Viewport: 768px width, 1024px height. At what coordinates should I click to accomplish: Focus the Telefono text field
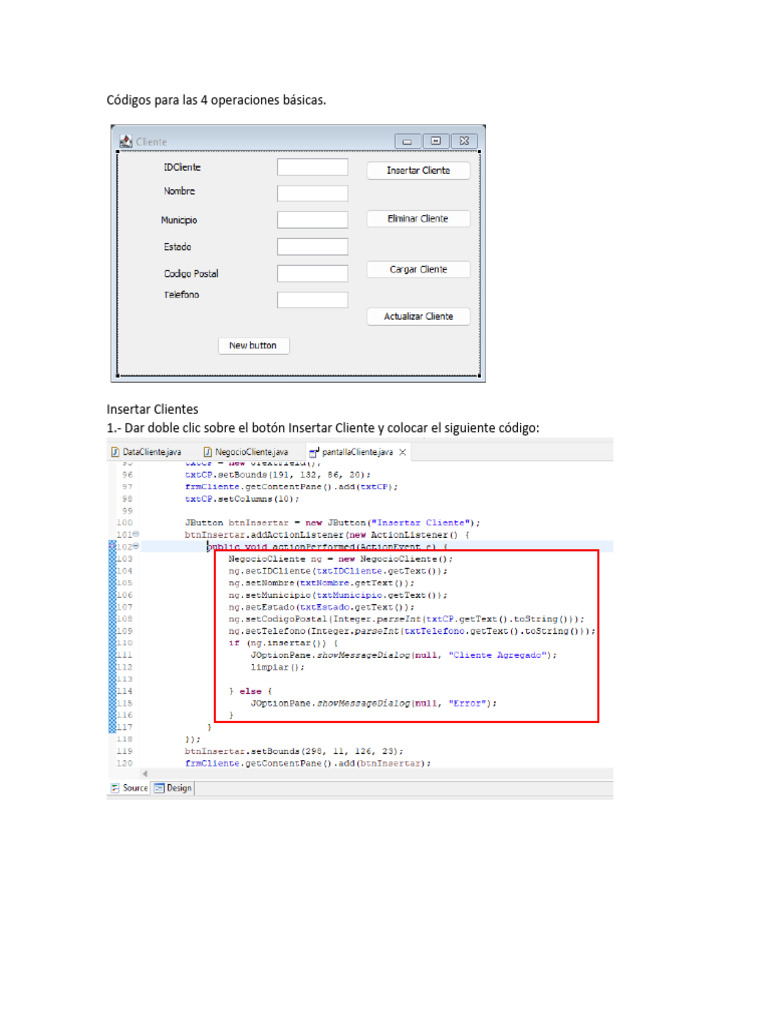coord(312,300)
